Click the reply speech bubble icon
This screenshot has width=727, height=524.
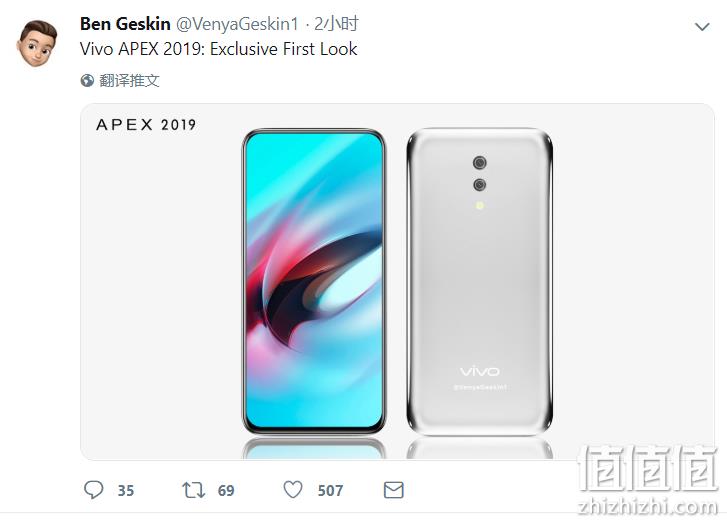click(93, 490)
